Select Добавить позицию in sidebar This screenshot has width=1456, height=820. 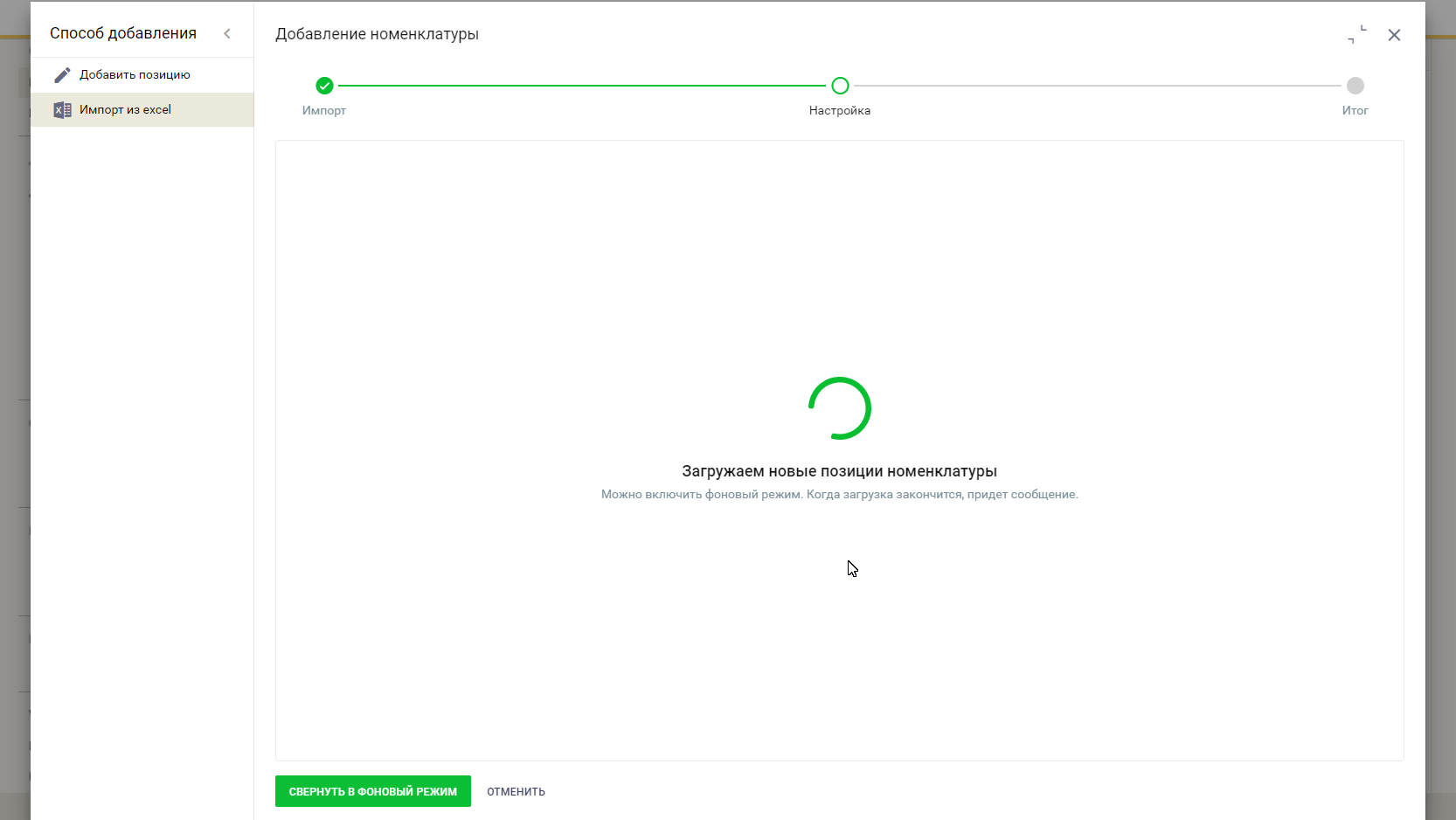(142, 75)
